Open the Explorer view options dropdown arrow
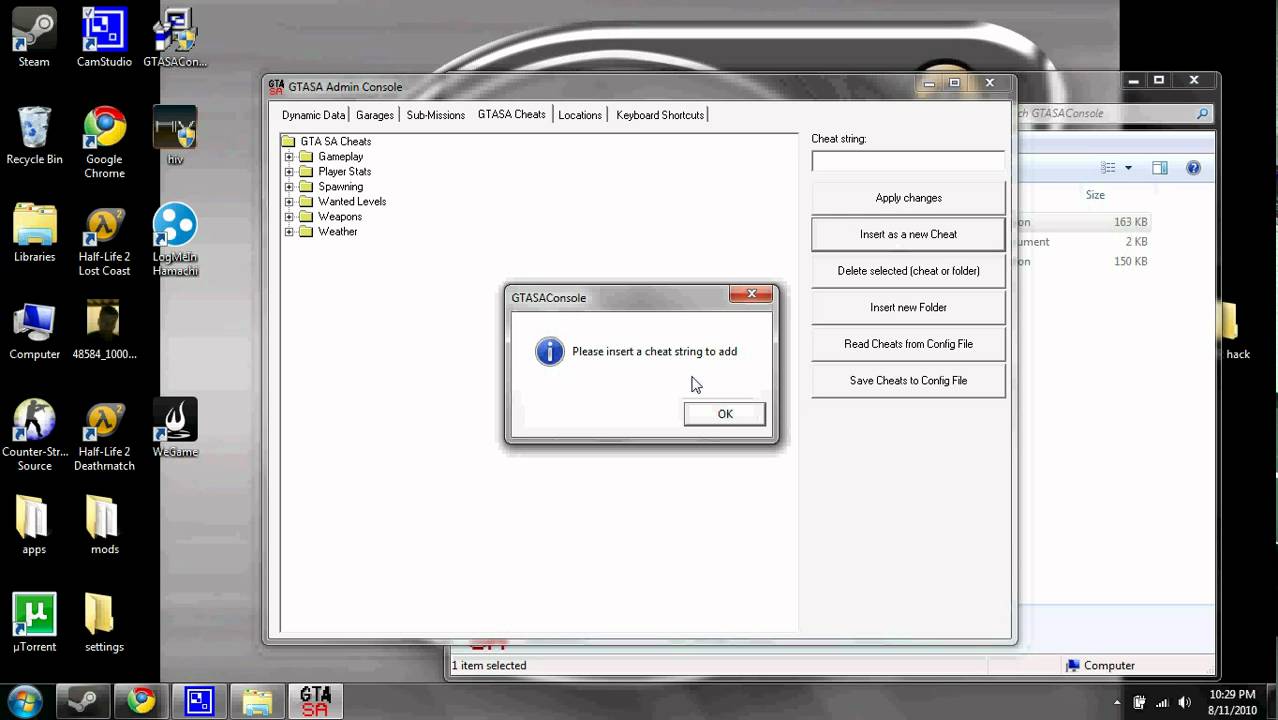 click(1128, 168)
